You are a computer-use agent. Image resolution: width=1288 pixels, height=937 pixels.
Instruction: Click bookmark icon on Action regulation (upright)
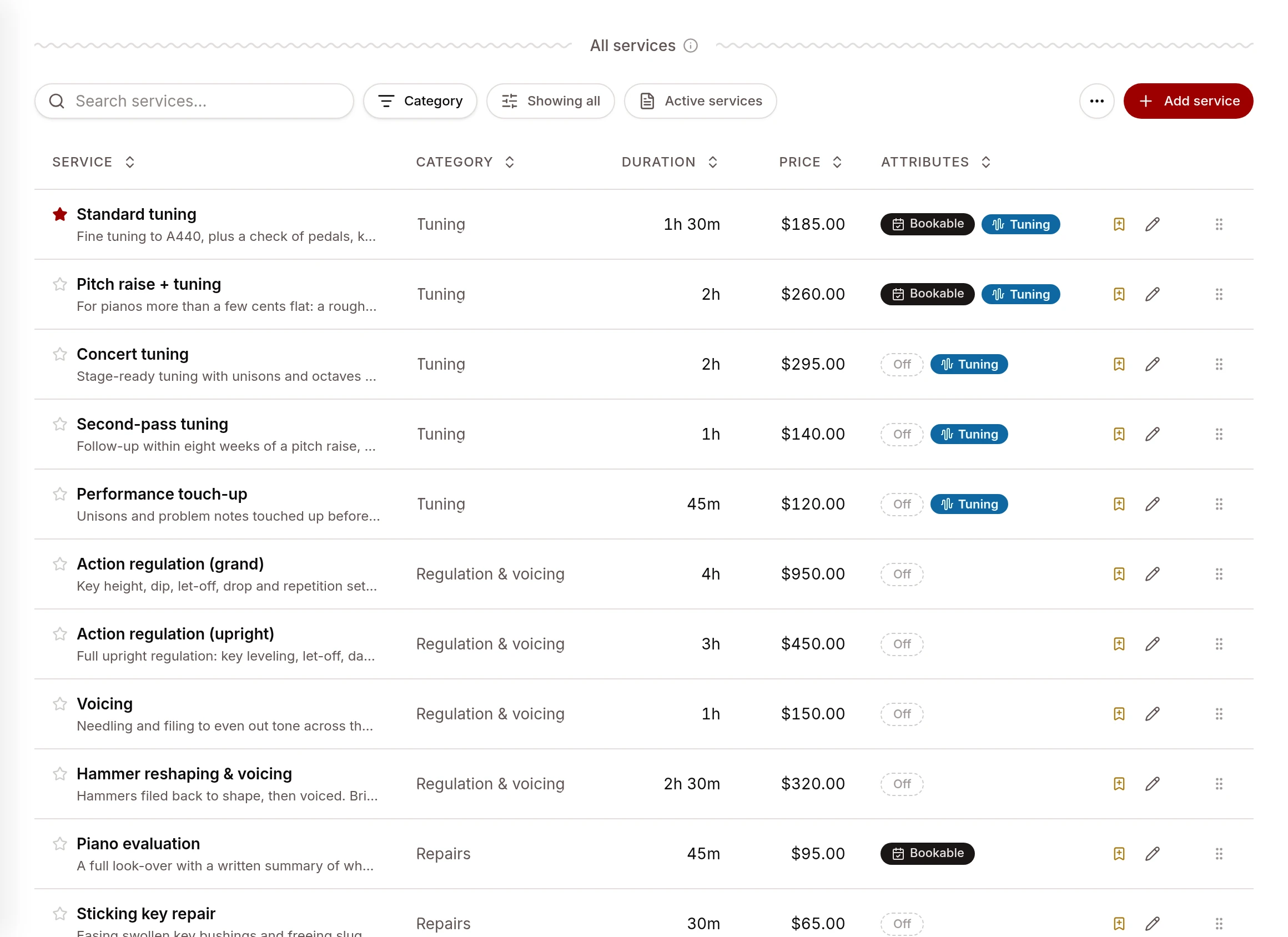pos(1119,643)
